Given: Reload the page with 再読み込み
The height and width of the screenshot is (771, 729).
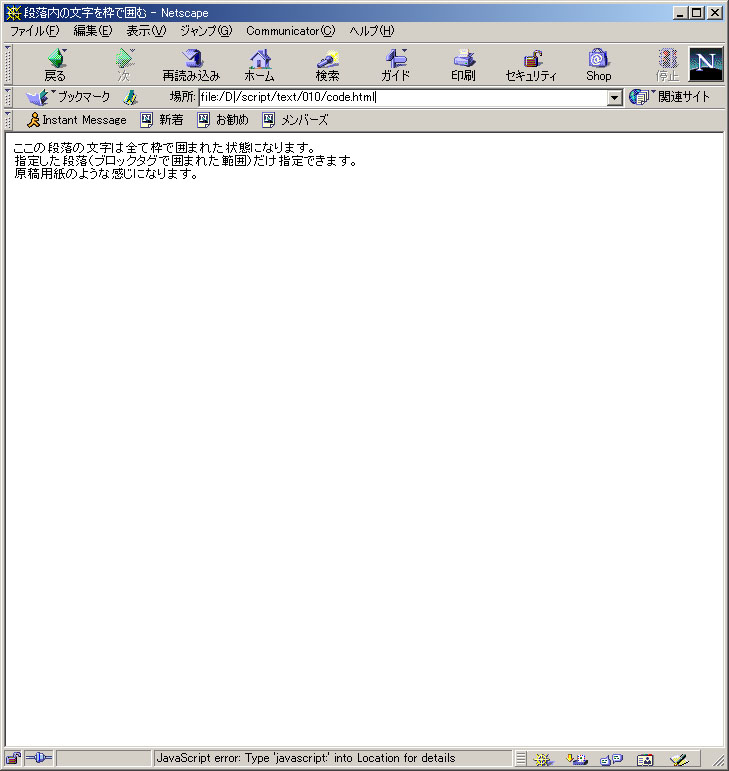Looking at the screenshot, I should point(191,65).
